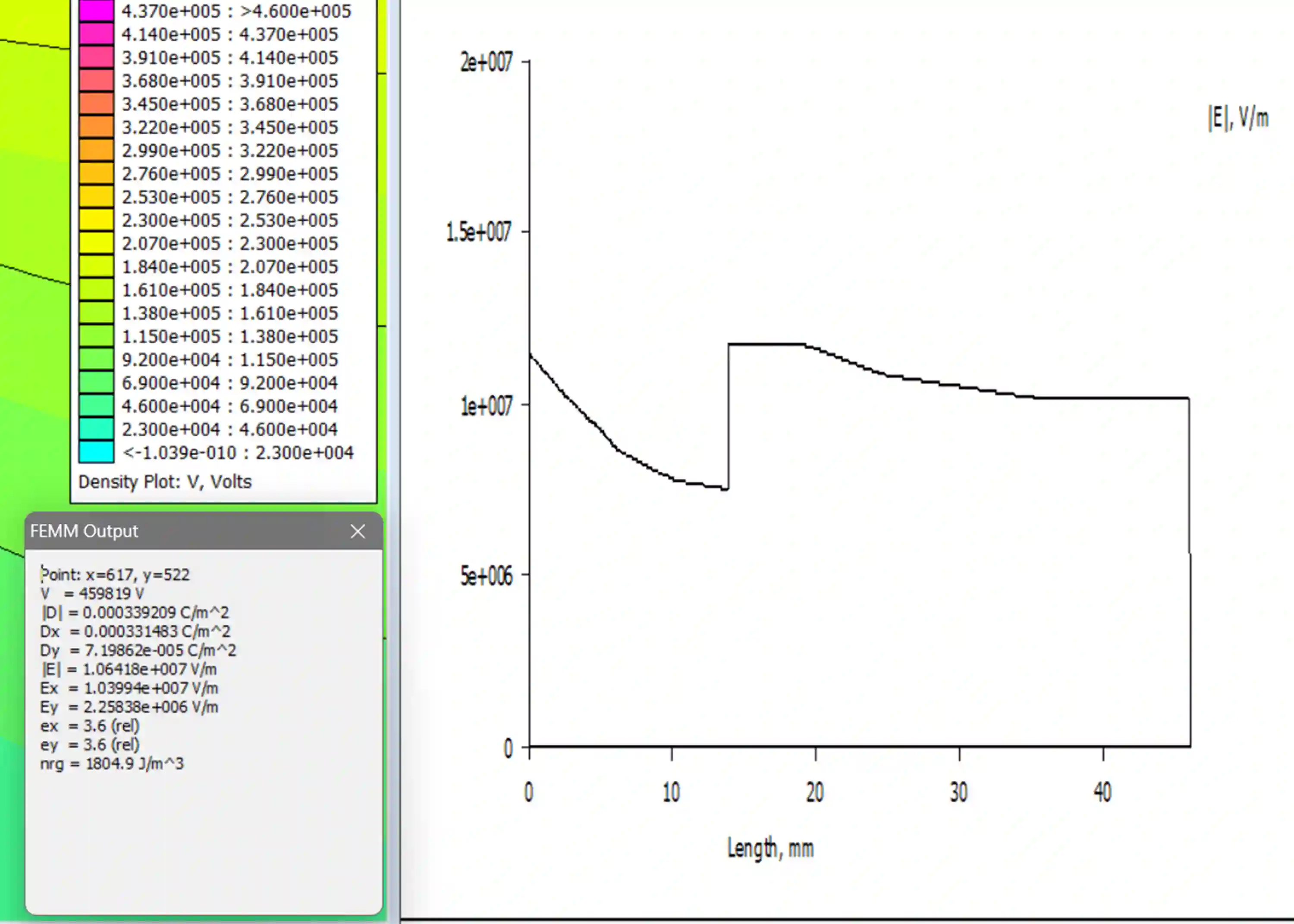Click the '|D| = 0.000339209 C/m^2' line

click(x=135, y=612)
